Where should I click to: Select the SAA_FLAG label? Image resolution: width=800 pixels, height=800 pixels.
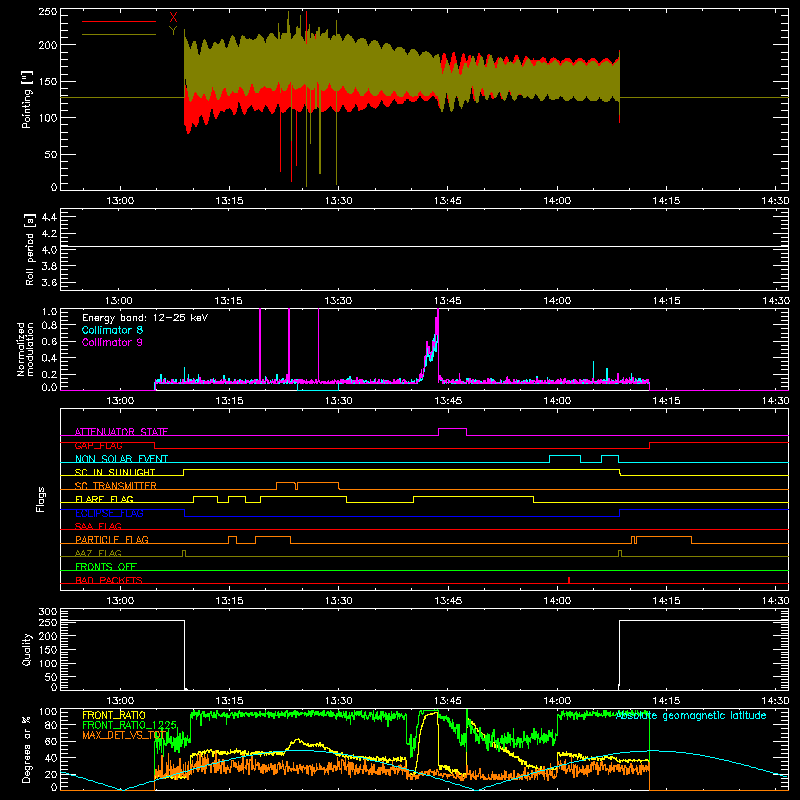(x=98, y=526)
